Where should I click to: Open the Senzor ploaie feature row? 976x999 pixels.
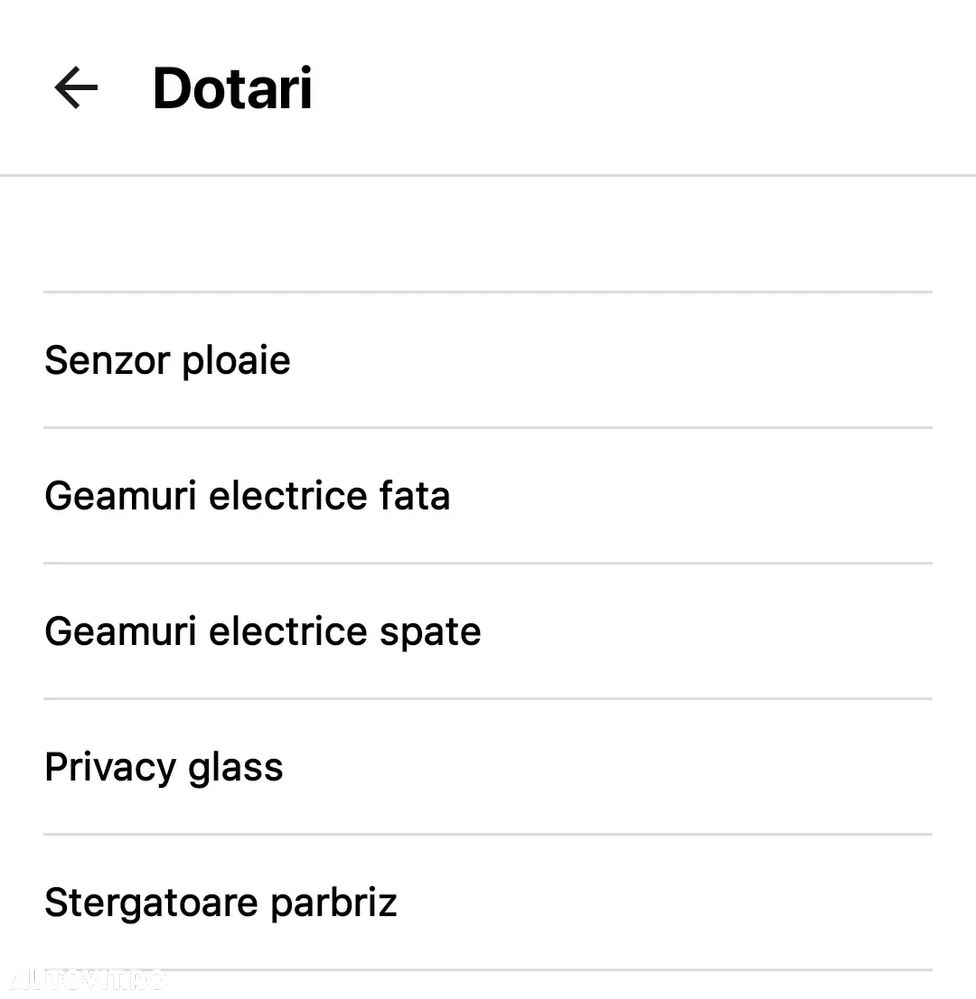pyautogui.click(x=487, y=360)
